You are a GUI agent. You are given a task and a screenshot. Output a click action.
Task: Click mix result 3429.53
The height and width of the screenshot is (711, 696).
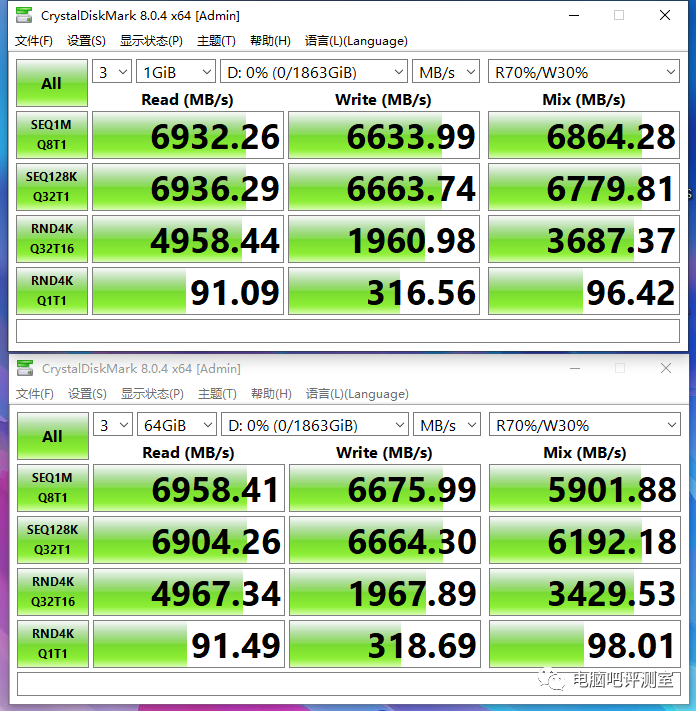[x=584, y=592]
